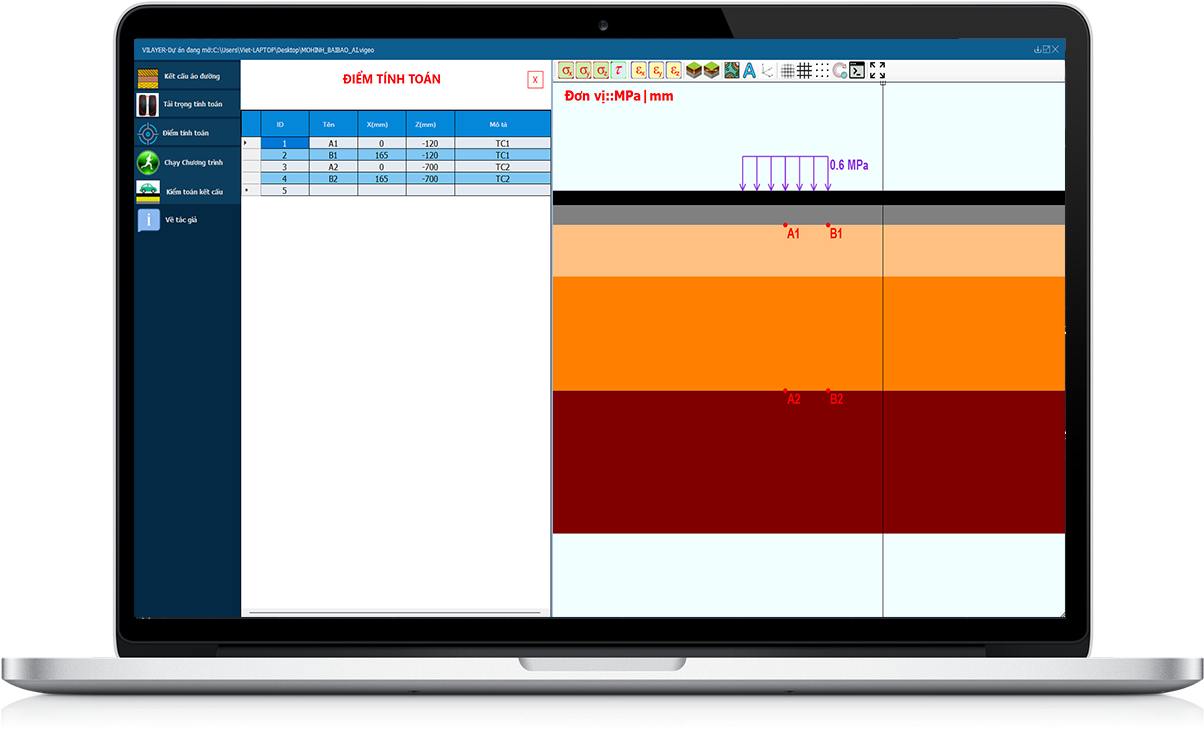Open Kiểm toán kết cấu
1204x730 pixels.
[188, 191]
